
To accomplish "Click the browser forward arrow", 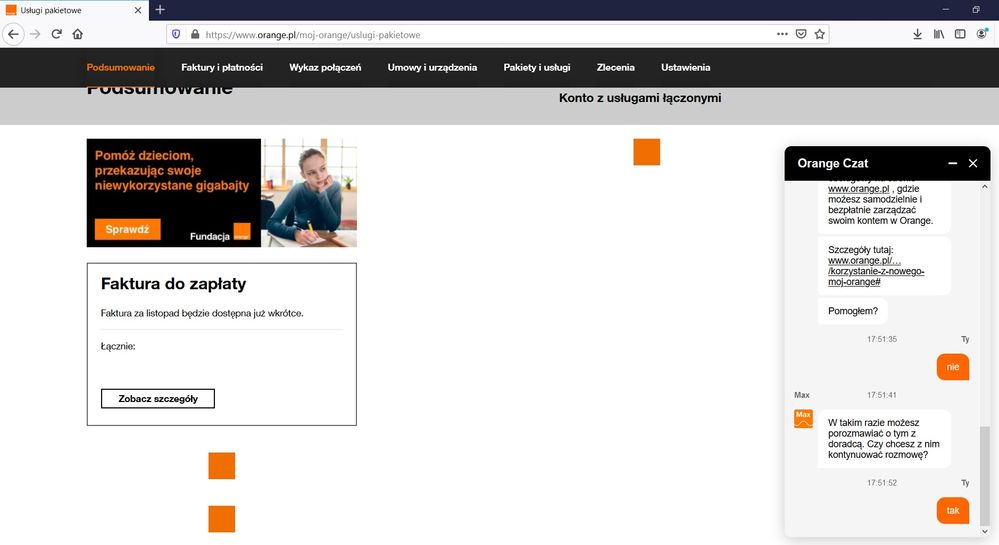I will [35, 34].
